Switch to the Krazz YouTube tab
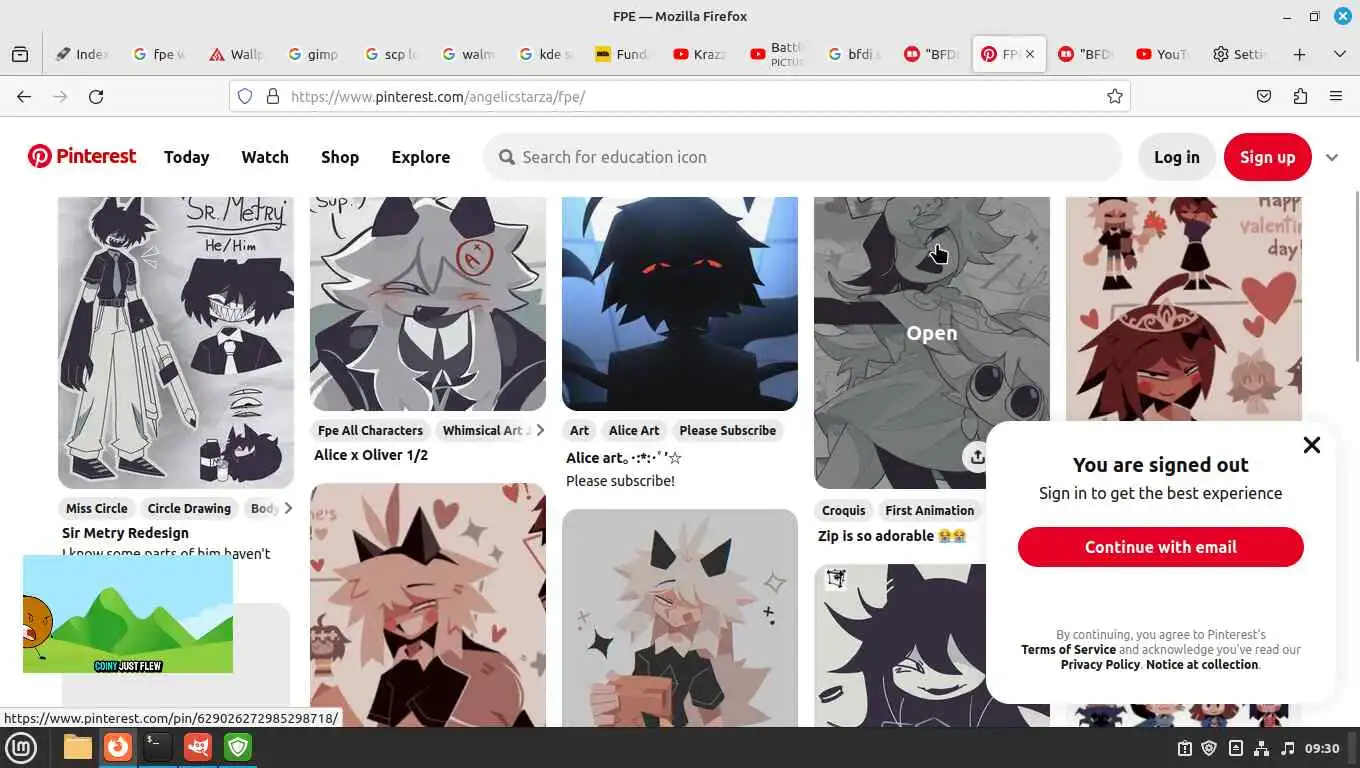This screenshot has width=1360, height=768. pos(700,54)
